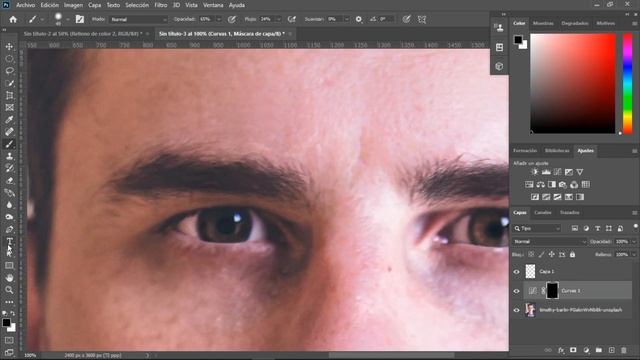
Task: Select the Capa 1 layer
Action: [x=577, y=271]
